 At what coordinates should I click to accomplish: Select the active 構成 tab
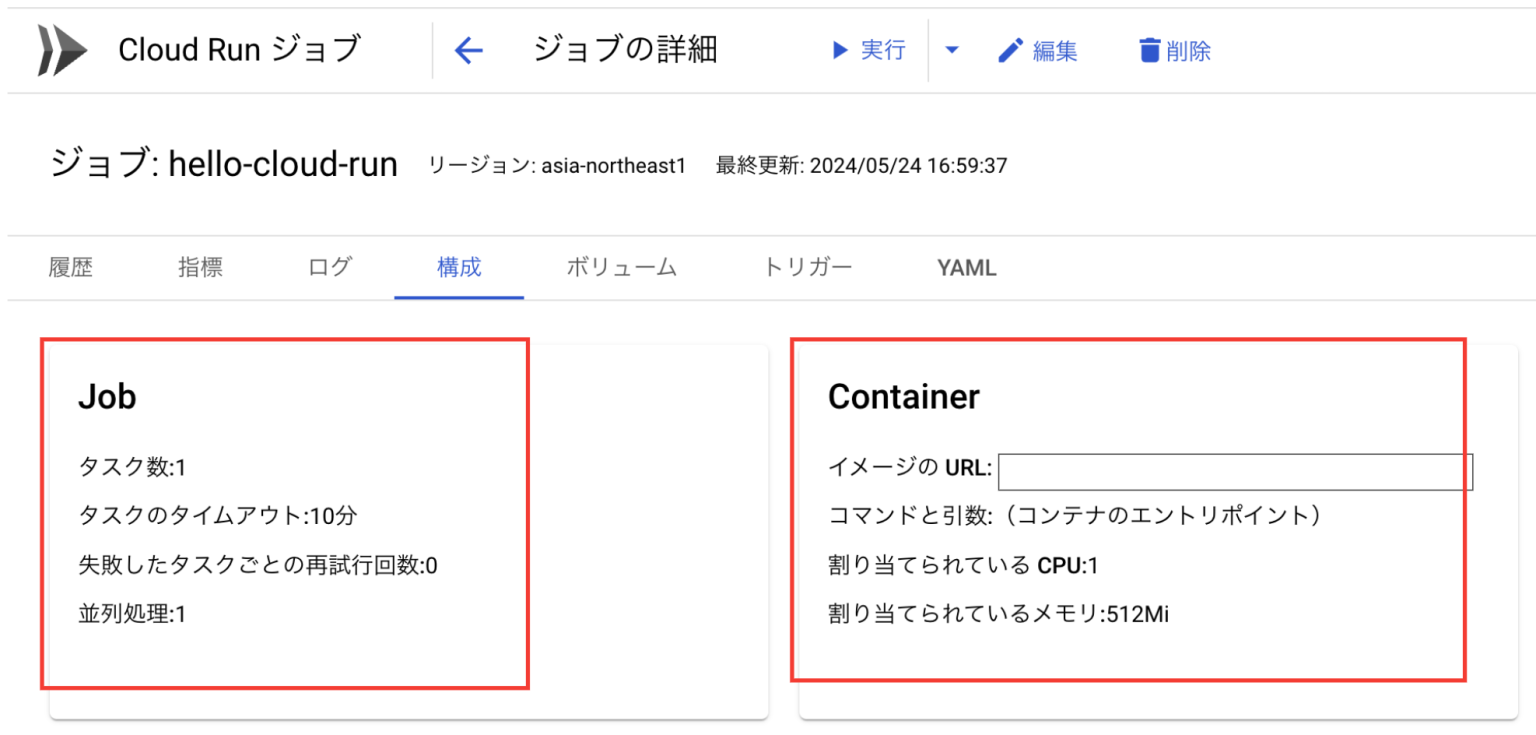coord(458,267)
